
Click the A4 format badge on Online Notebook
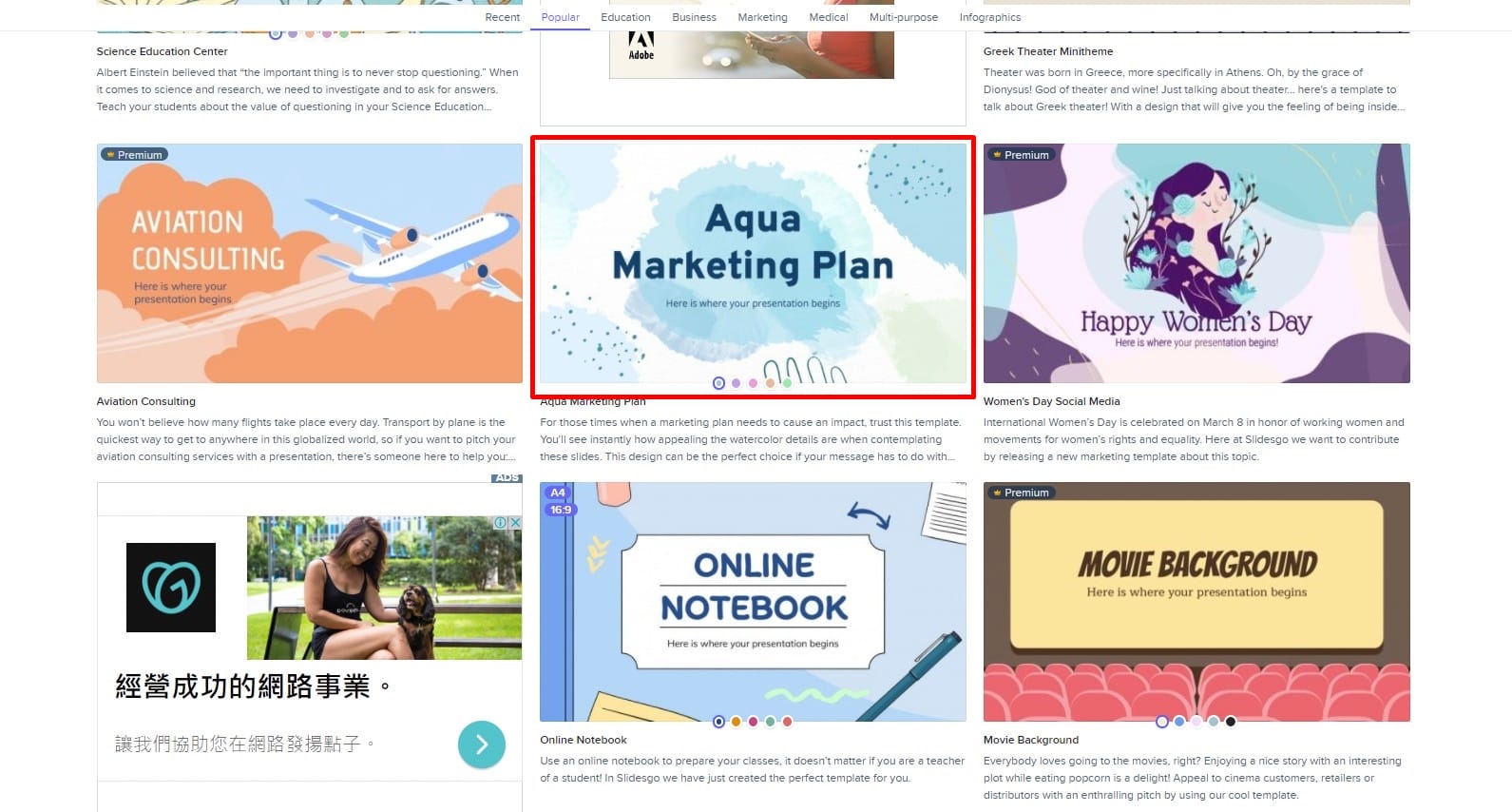click(558, 493)
